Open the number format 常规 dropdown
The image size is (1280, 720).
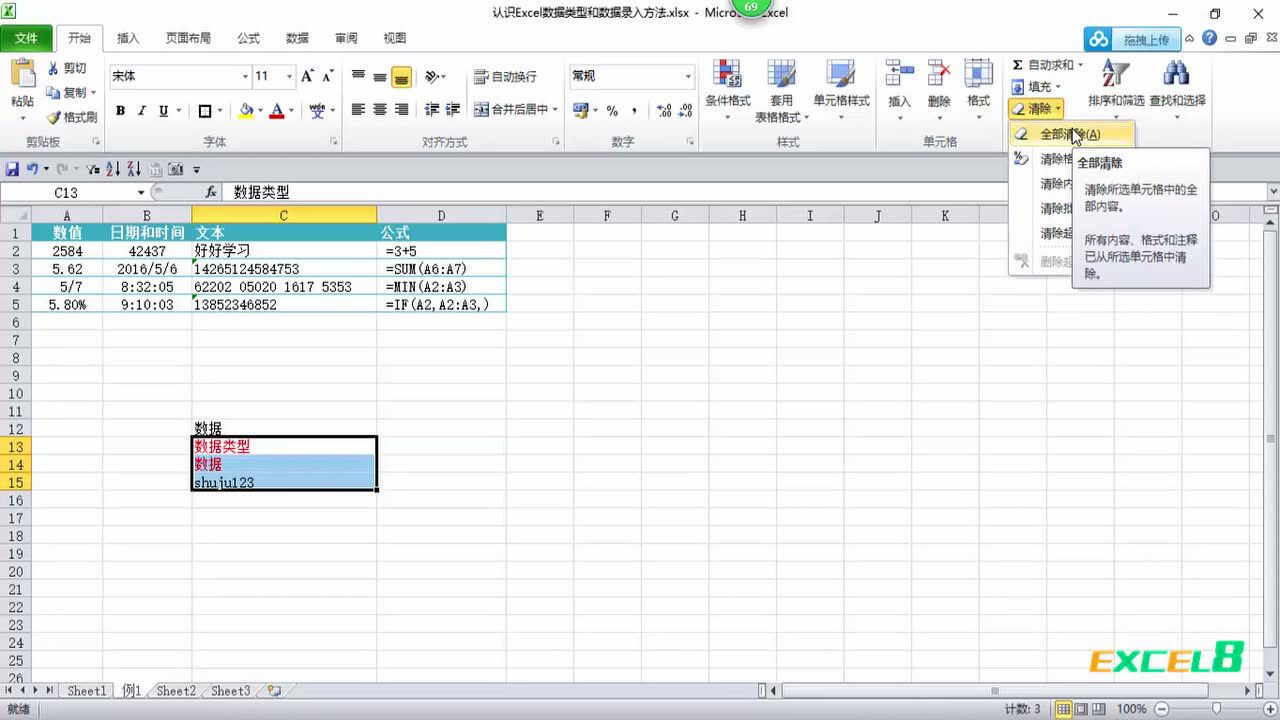tap(688, 76)
